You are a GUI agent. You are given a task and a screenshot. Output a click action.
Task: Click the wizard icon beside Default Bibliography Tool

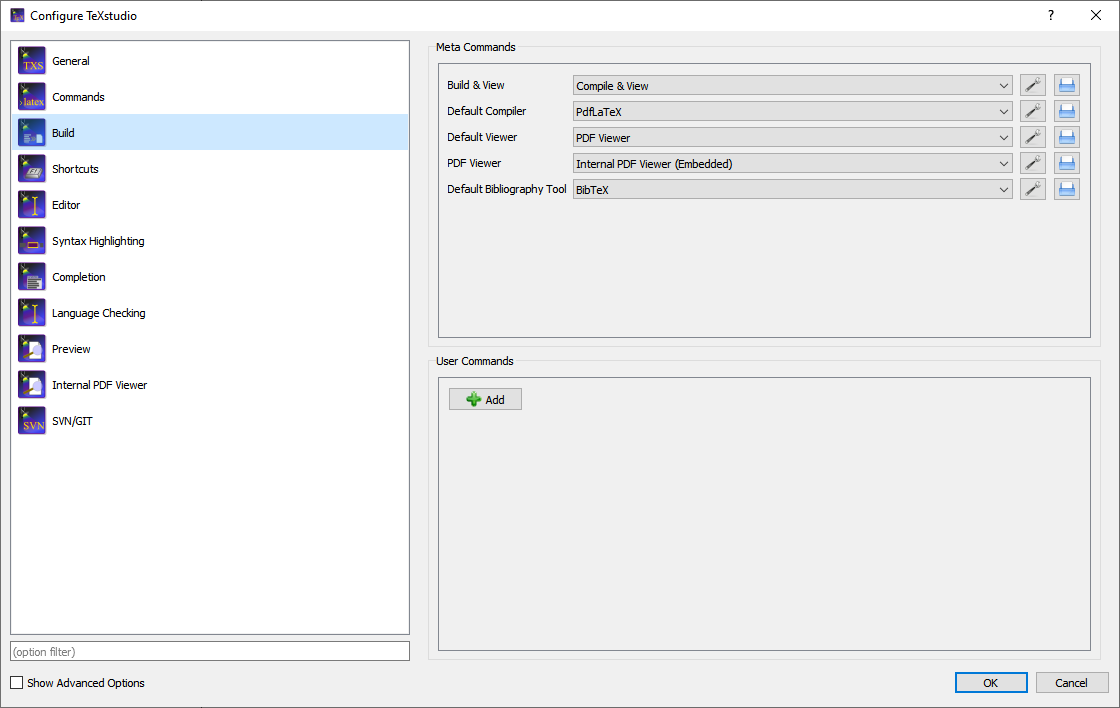click(x=1032, y=189)
